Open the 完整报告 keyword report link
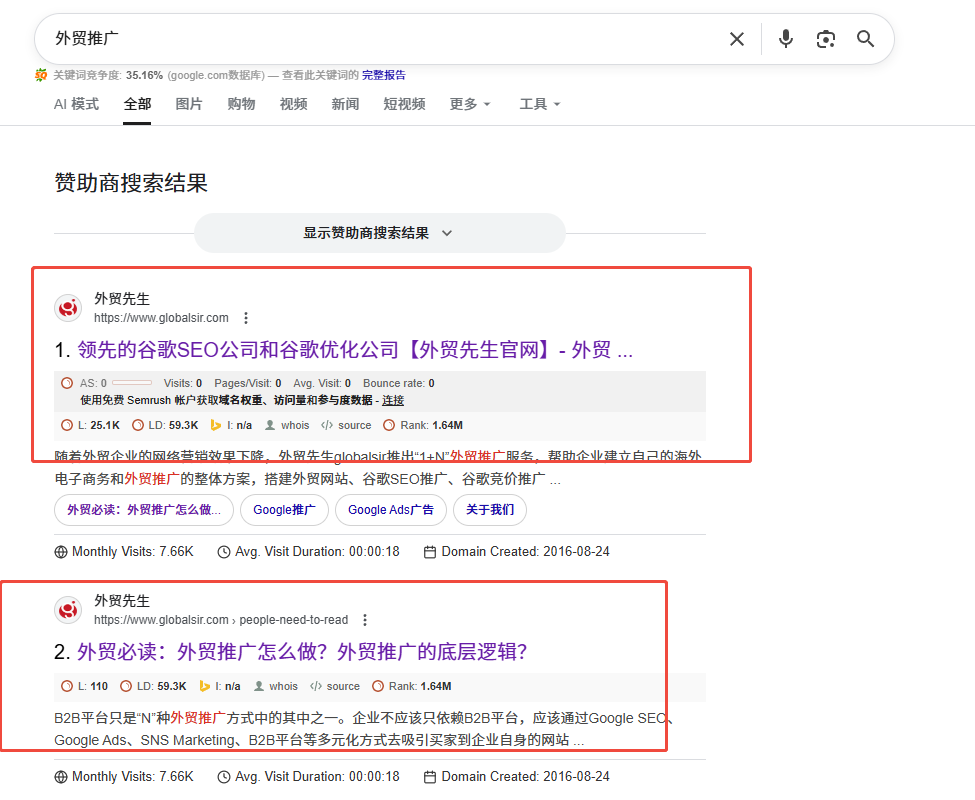 (384, 75)
